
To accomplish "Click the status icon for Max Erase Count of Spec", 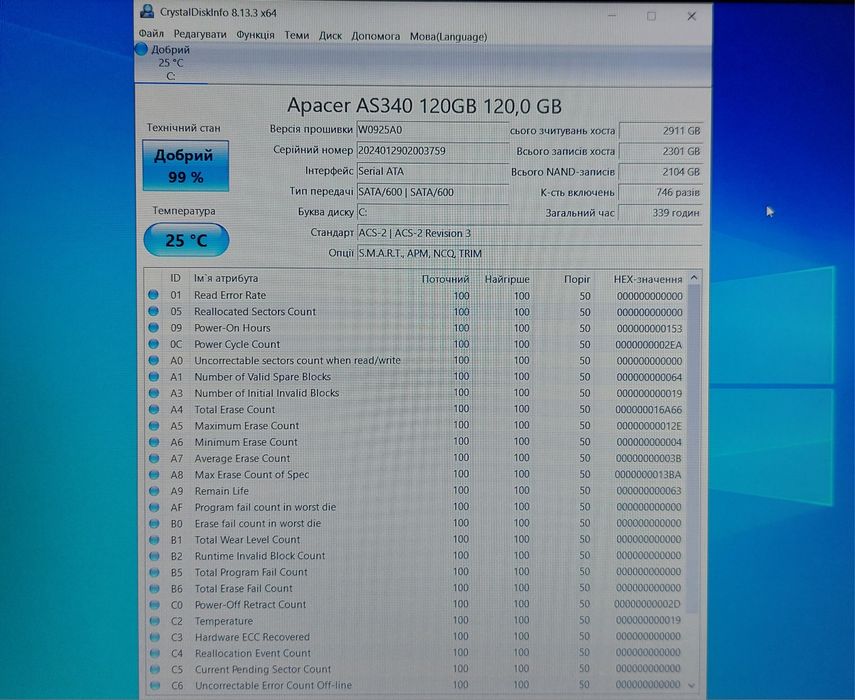I will [x=154, y=475].
